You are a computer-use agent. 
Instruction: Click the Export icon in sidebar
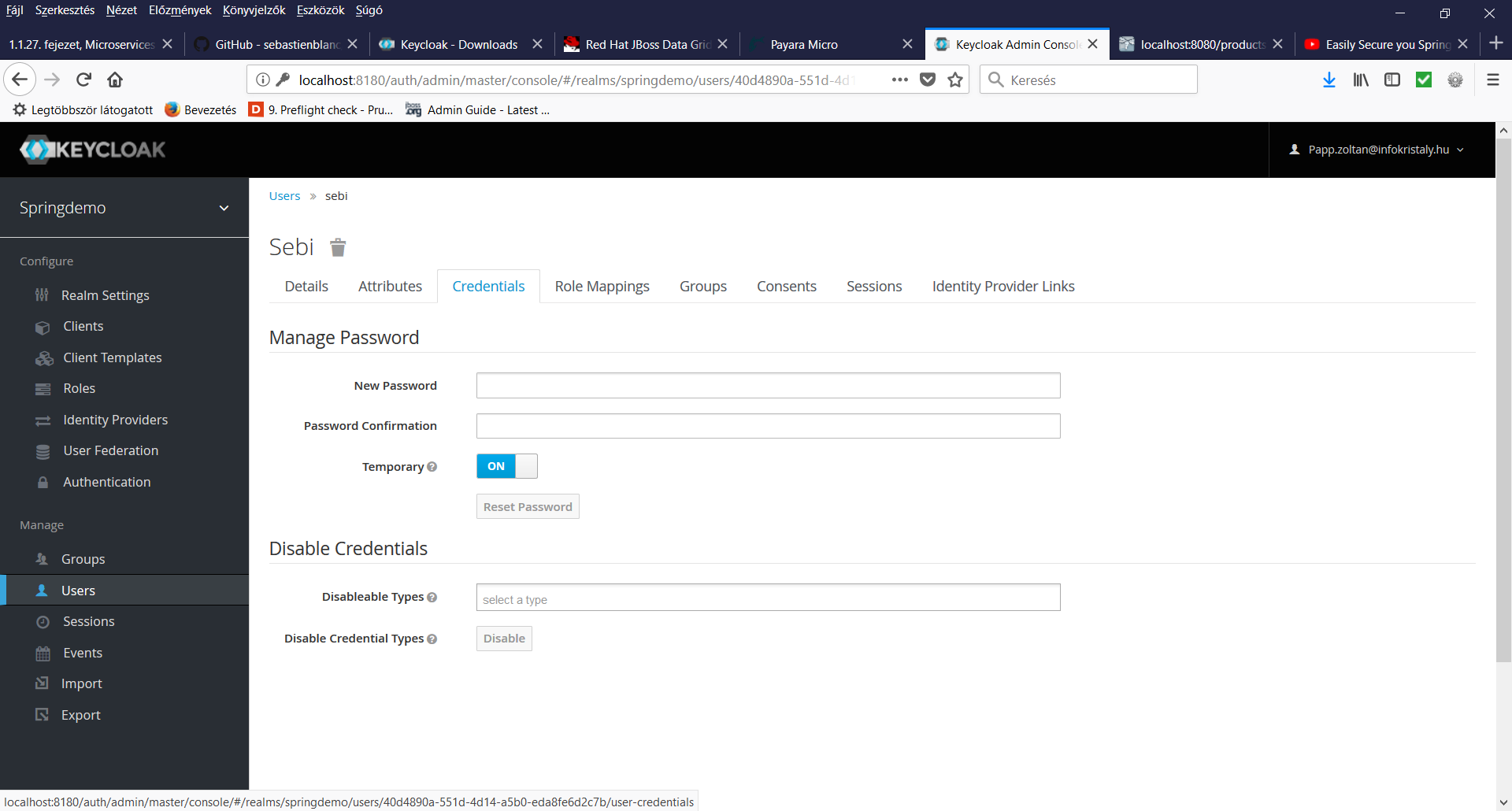click(42, 715)
